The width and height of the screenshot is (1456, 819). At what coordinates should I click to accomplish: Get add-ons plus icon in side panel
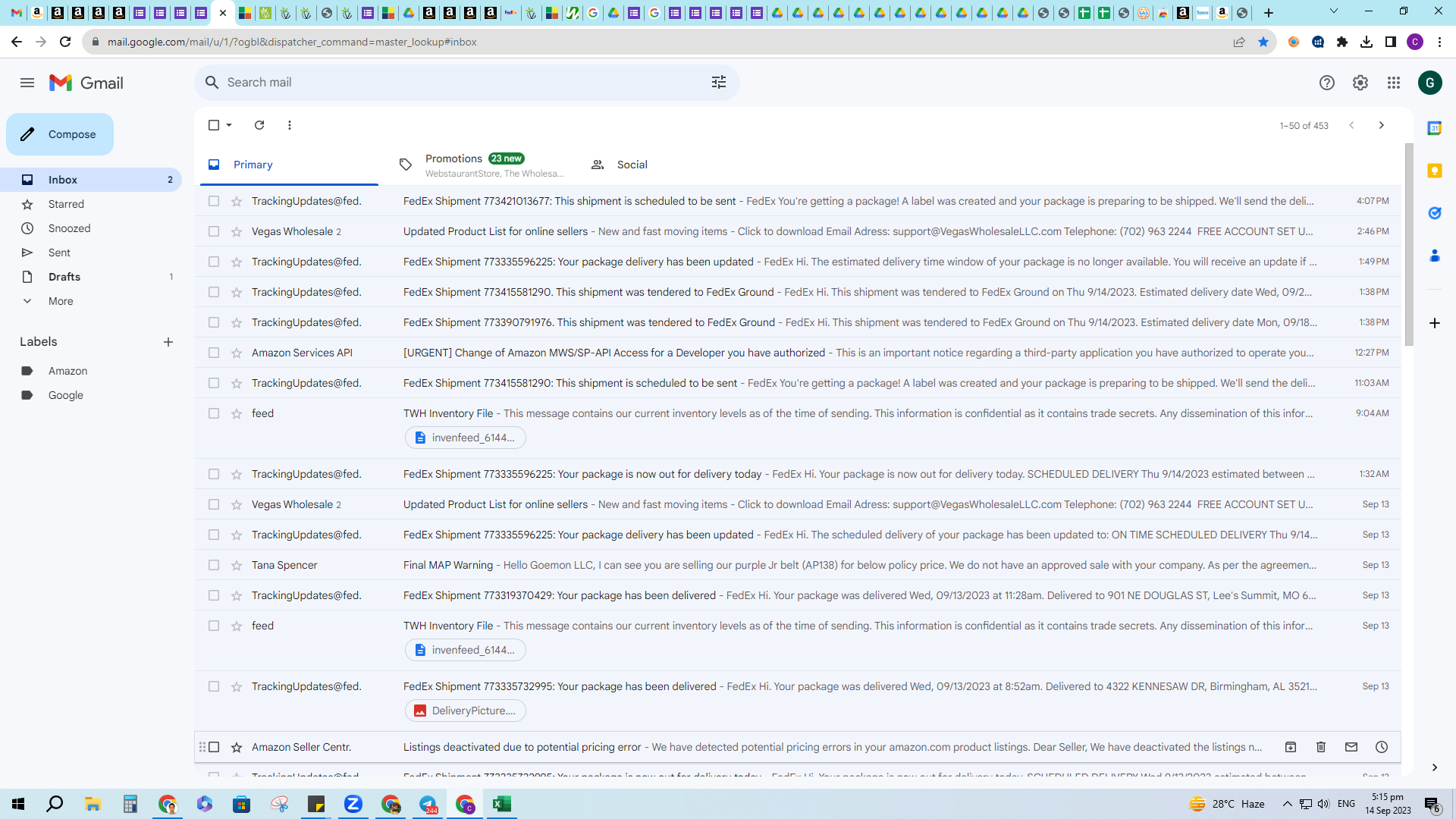[x=1435, y=323]
